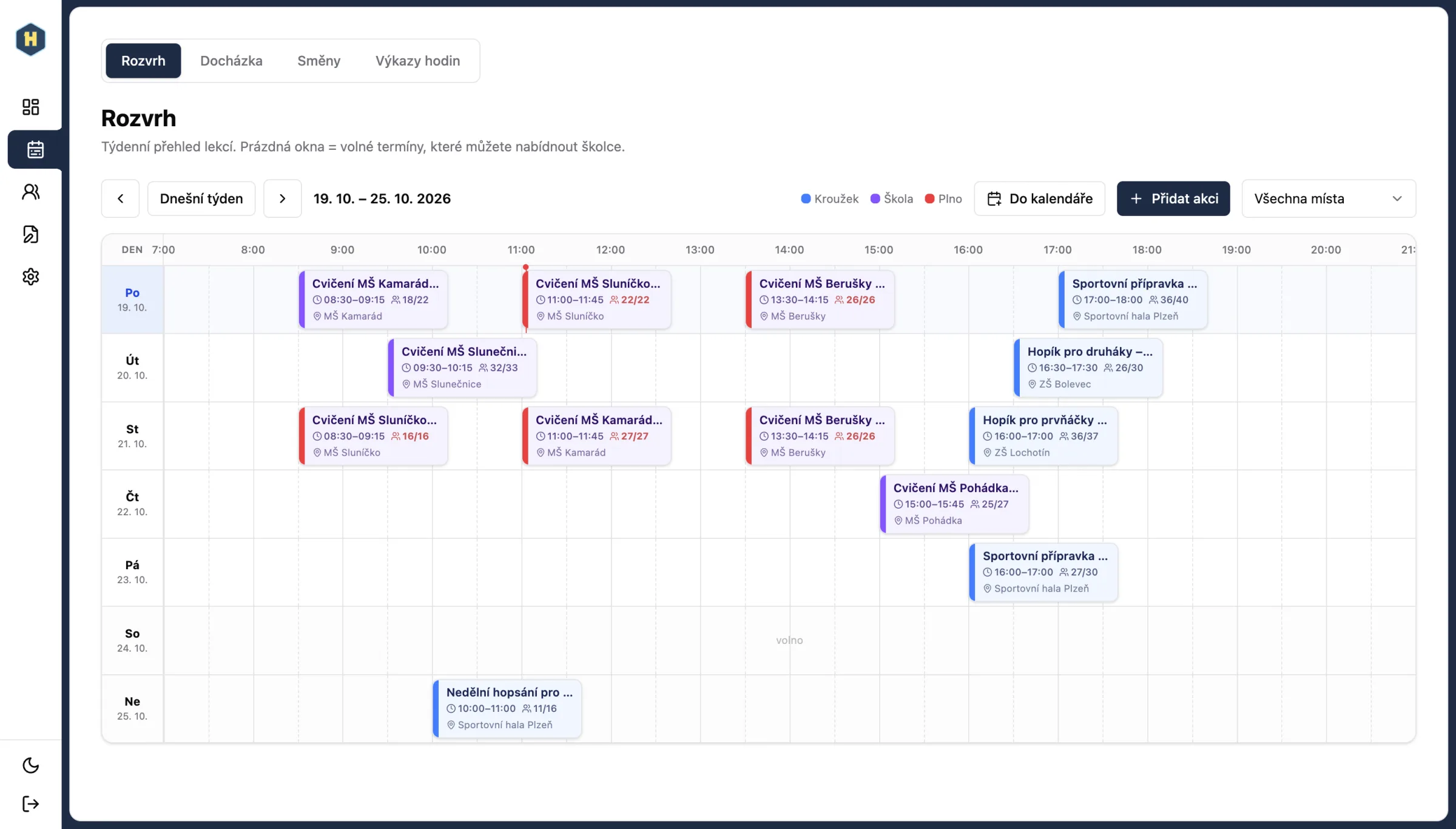Open Monday Cvičení MŠ Sluníčko 11:00 event
The height and width of the screenshot is (829, 1456).
tap(597, 300)
